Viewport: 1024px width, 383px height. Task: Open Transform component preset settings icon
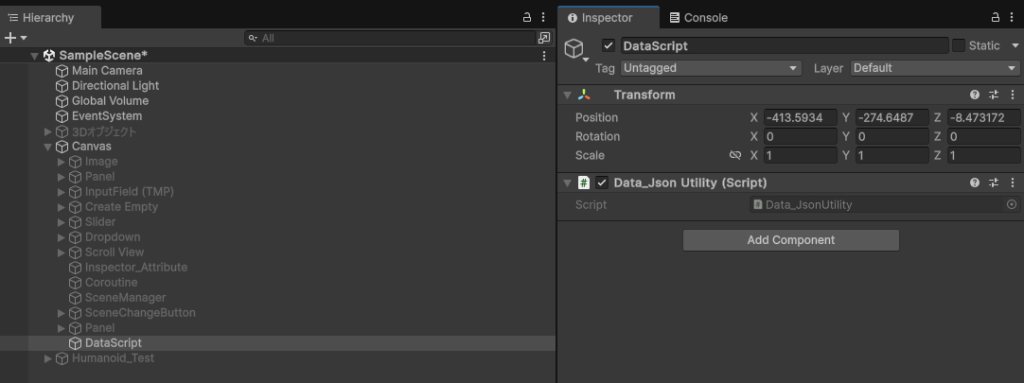(994, 95)
